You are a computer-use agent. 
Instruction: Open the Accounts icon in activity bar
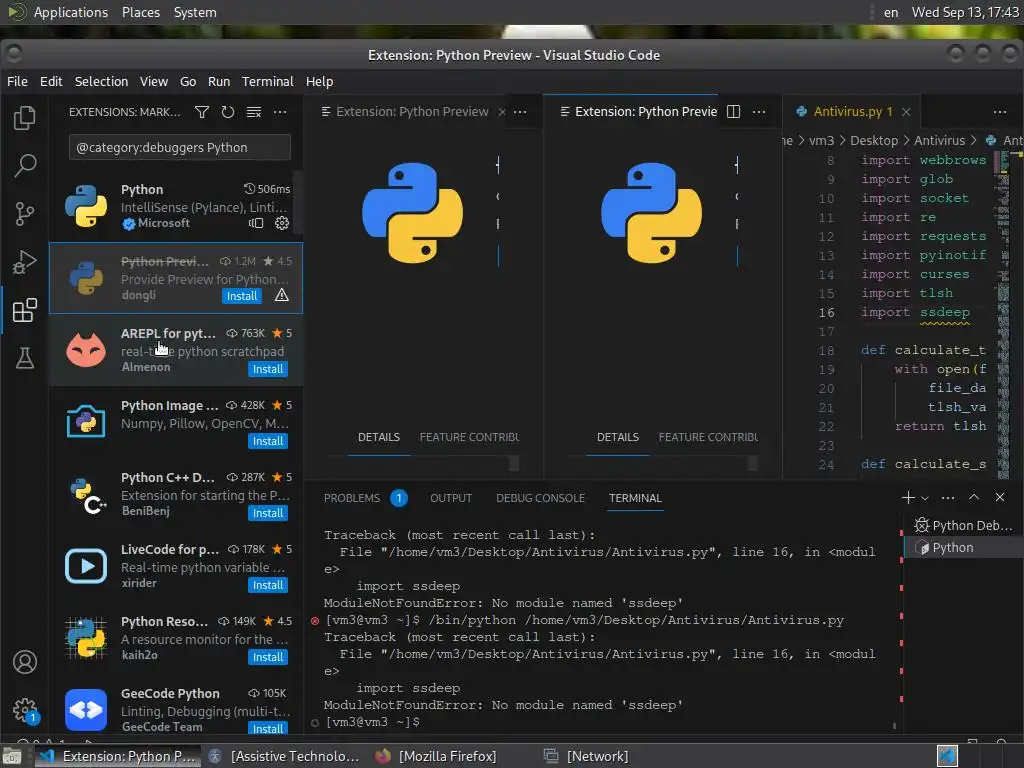(x=25, y=662)
